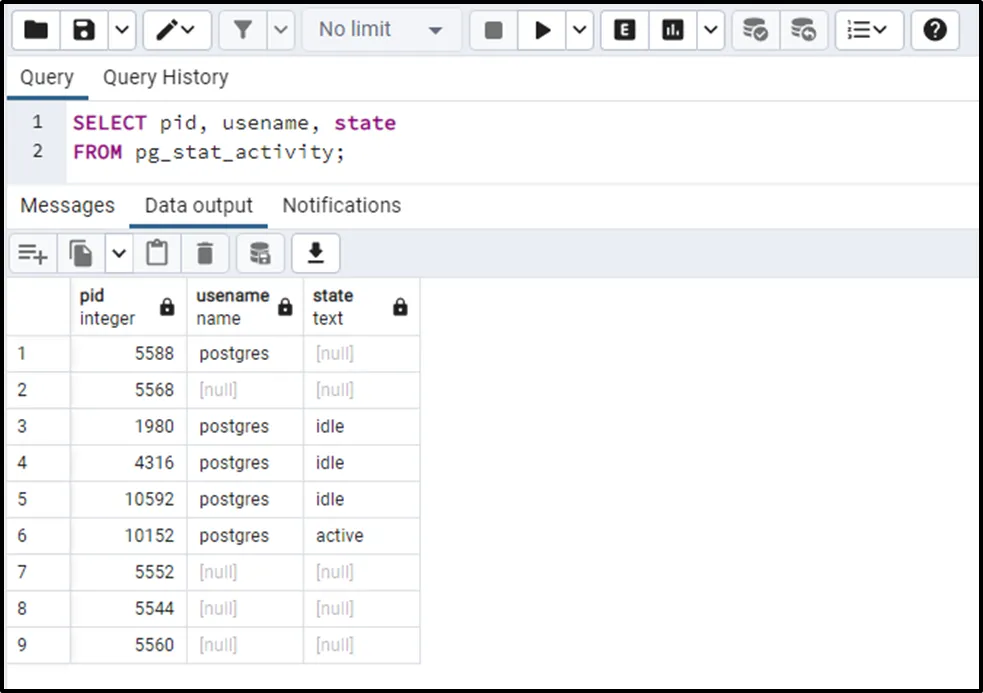
Task: Click the Stop query square button
Action: click(x=493, y=30)
